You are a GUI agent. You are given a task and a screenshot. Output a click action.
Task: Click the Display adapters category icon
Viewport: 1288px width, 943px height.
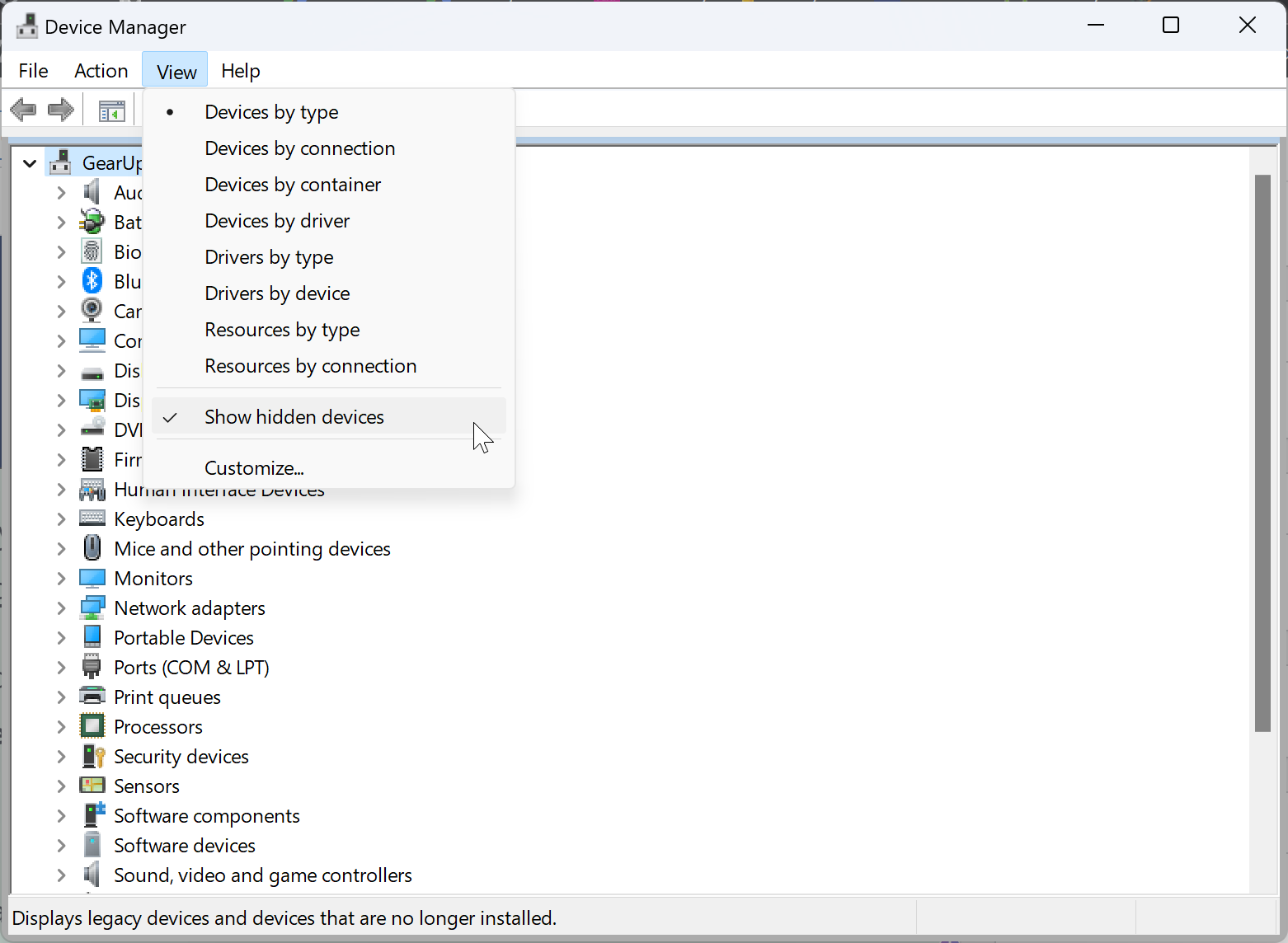(92, 400)
